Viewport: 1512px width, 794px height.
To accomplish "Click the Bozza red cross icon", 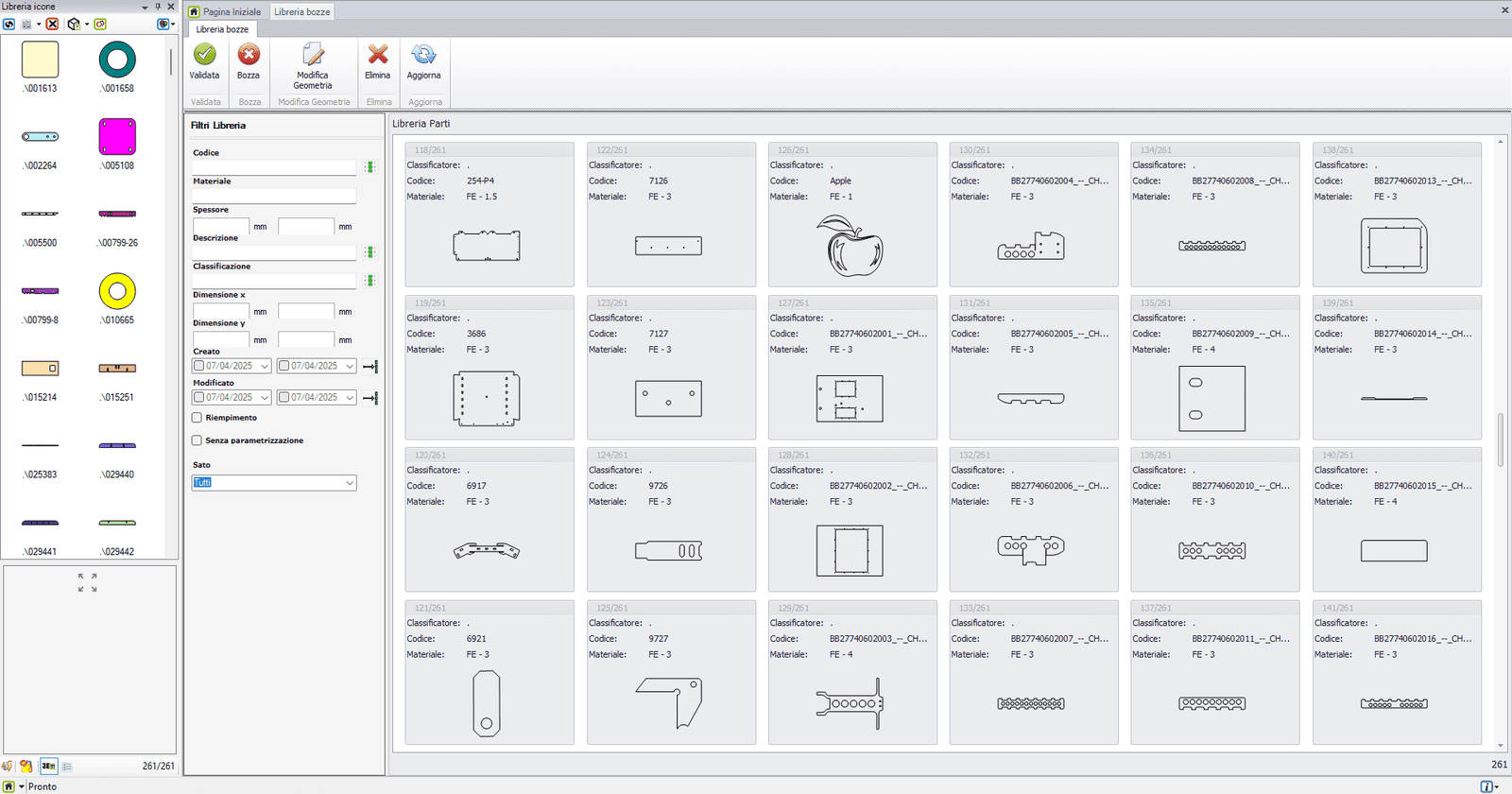I will coord(249,55).
